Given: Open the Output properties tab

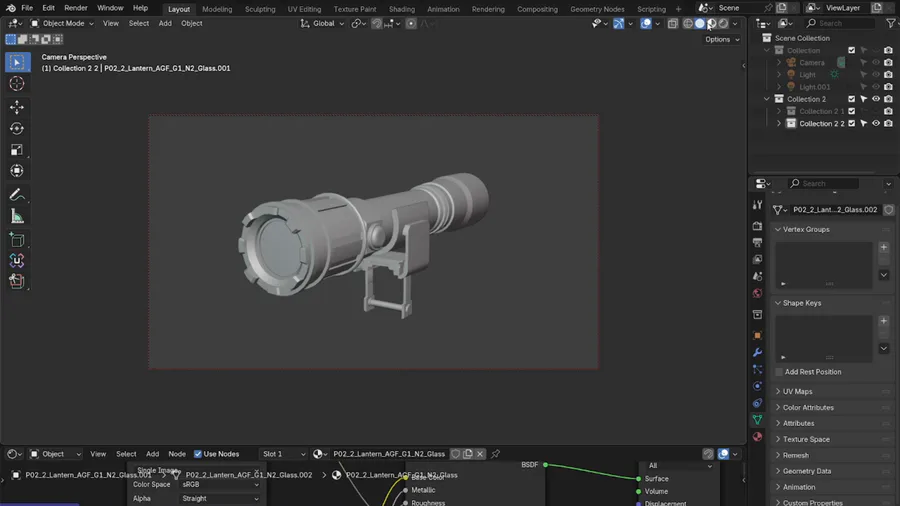Looking at the screenshot, I should (x=758, y=243).
